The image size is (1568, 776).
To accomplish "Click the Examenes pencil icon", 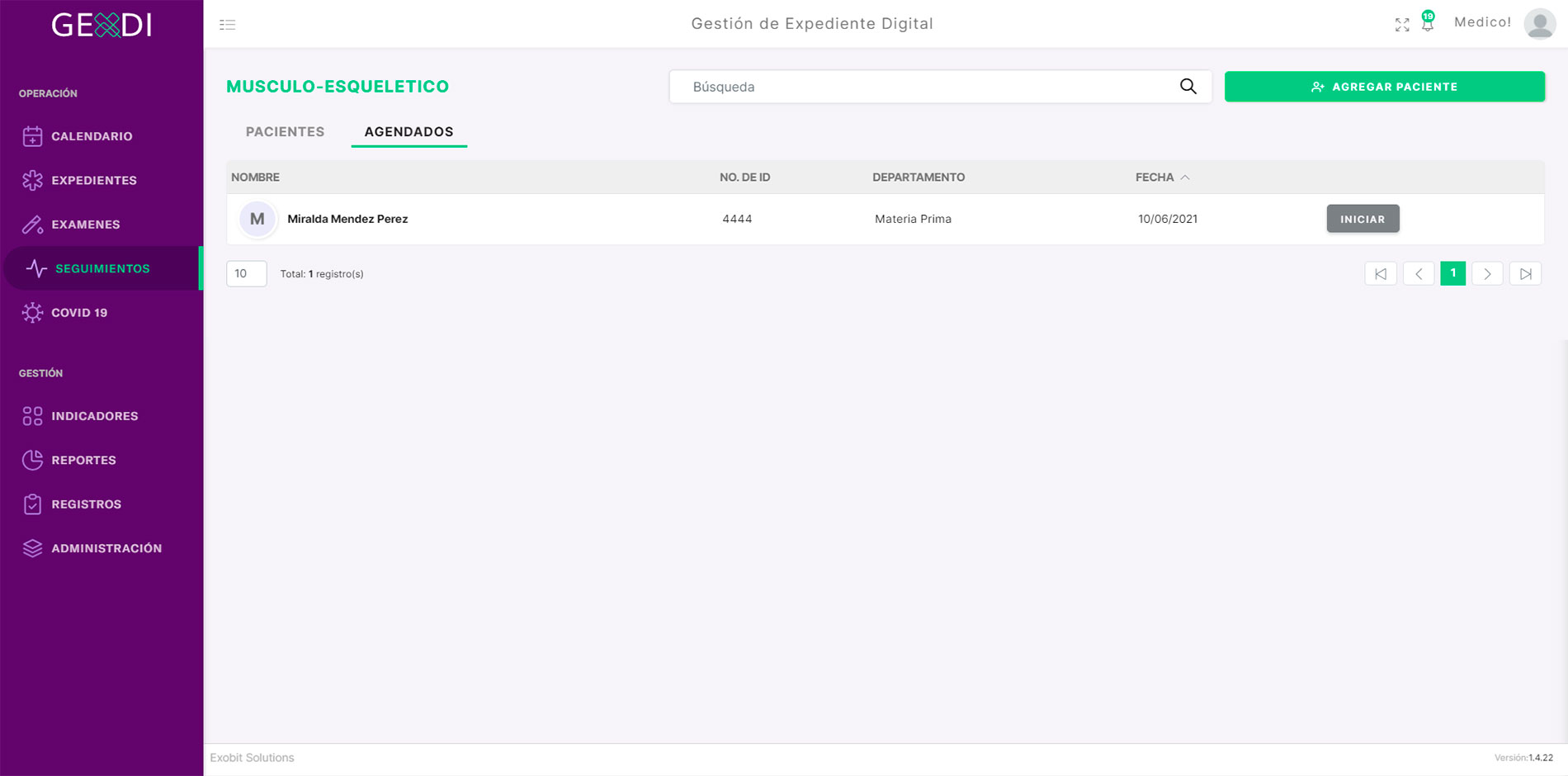I will coord(32,225).
